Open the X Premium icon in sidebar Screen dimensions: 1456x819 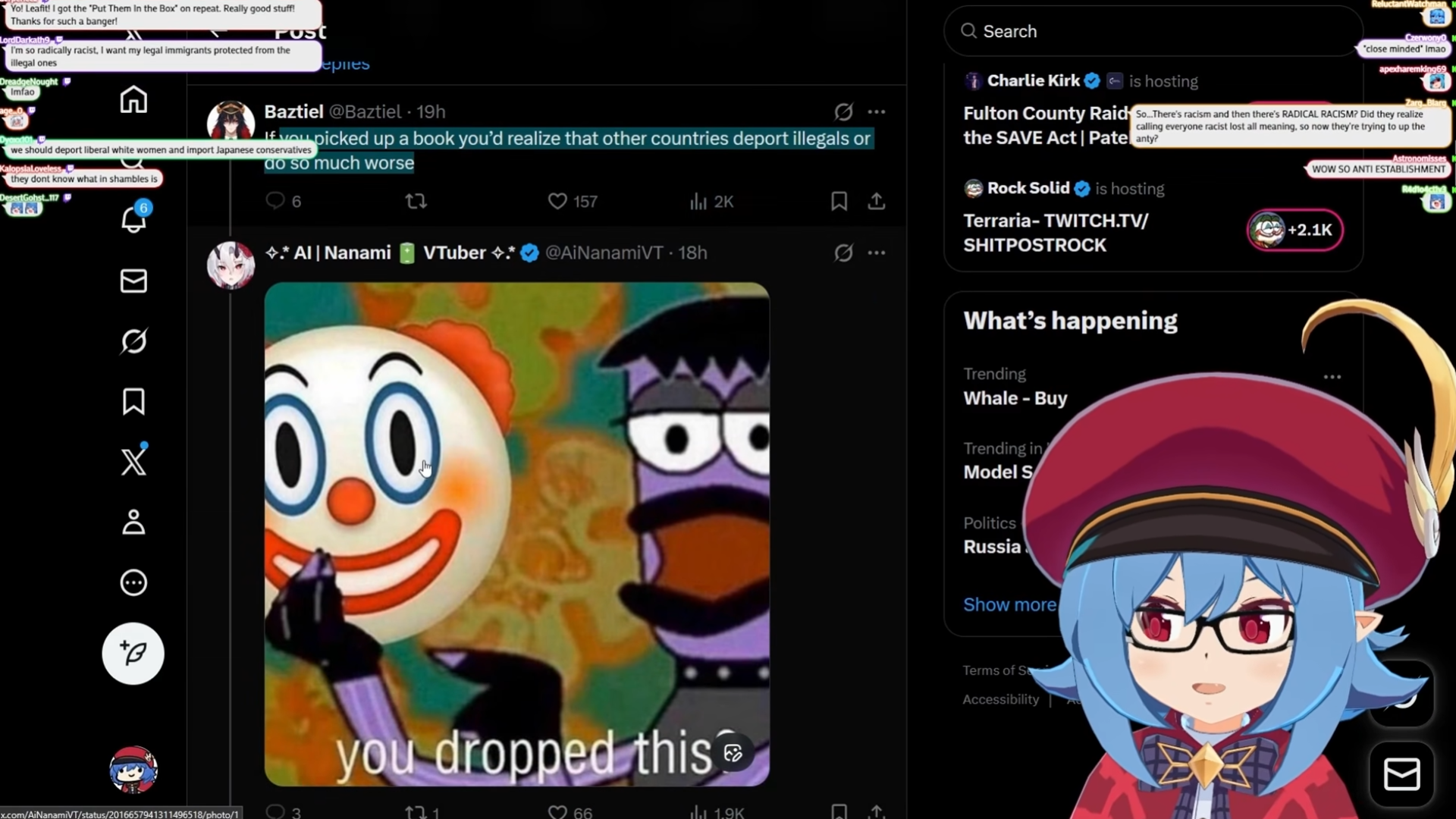coord(133,461)
